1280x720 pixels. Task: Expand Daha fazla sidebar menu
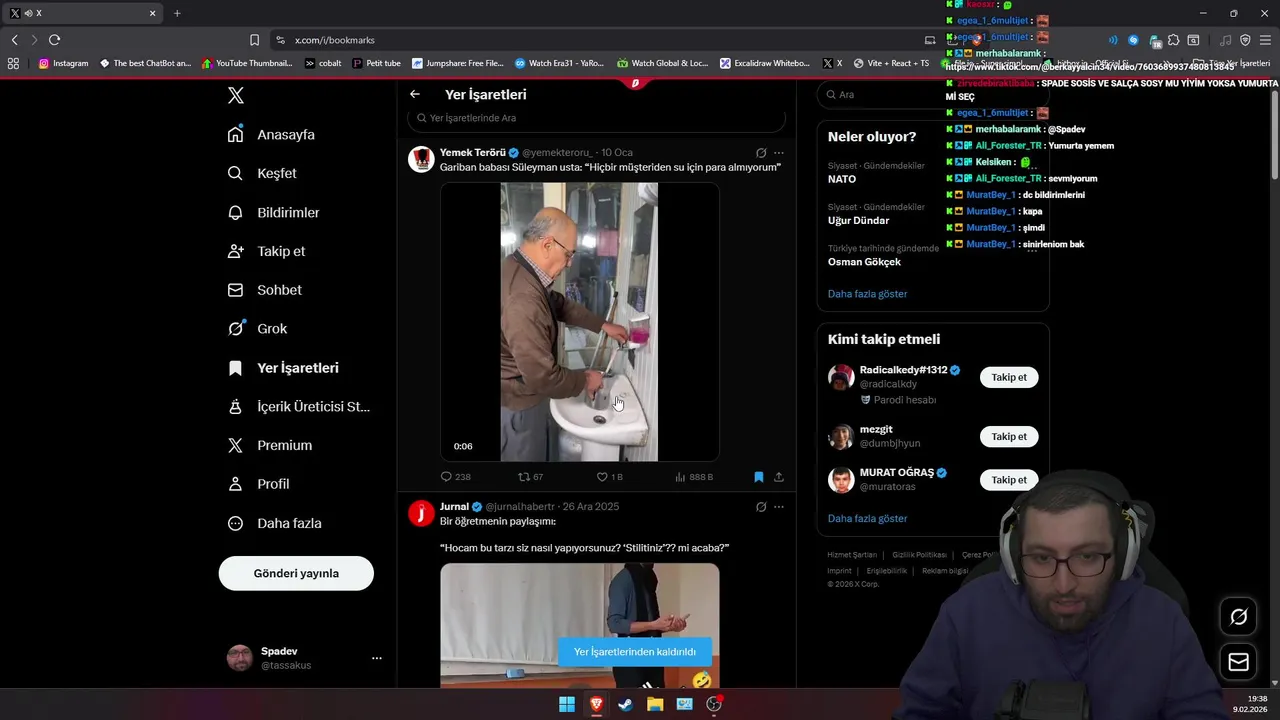coord(275,523)
